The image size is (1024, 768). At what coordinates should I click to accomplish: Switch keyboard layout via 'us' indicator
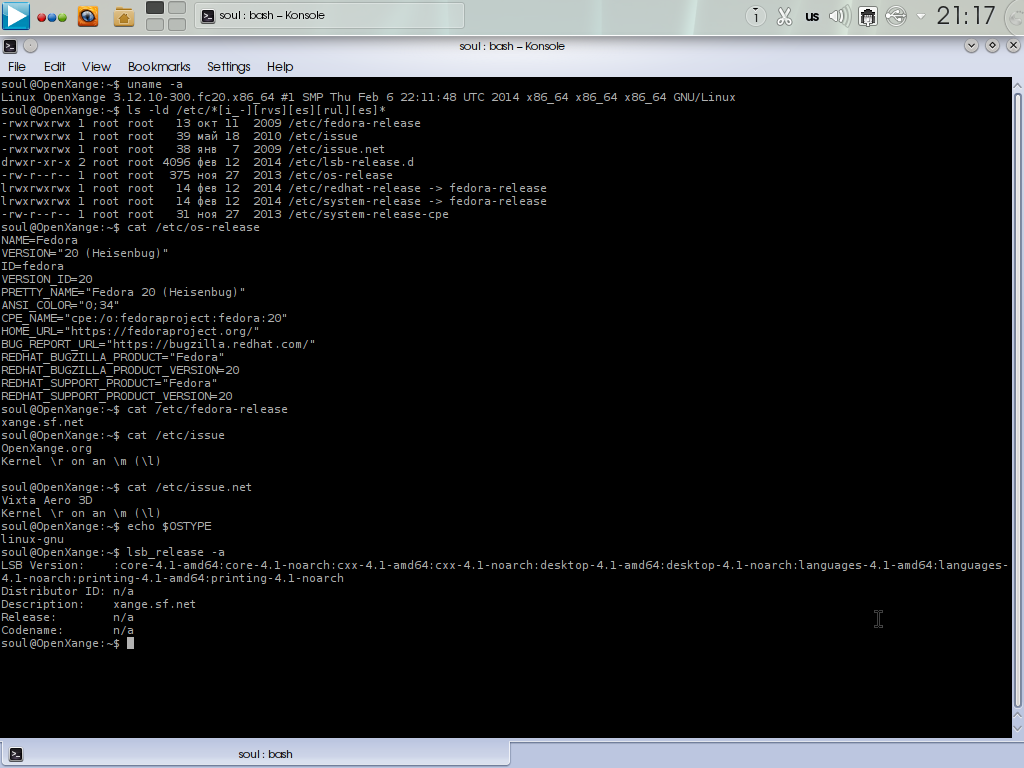[812, 16]
